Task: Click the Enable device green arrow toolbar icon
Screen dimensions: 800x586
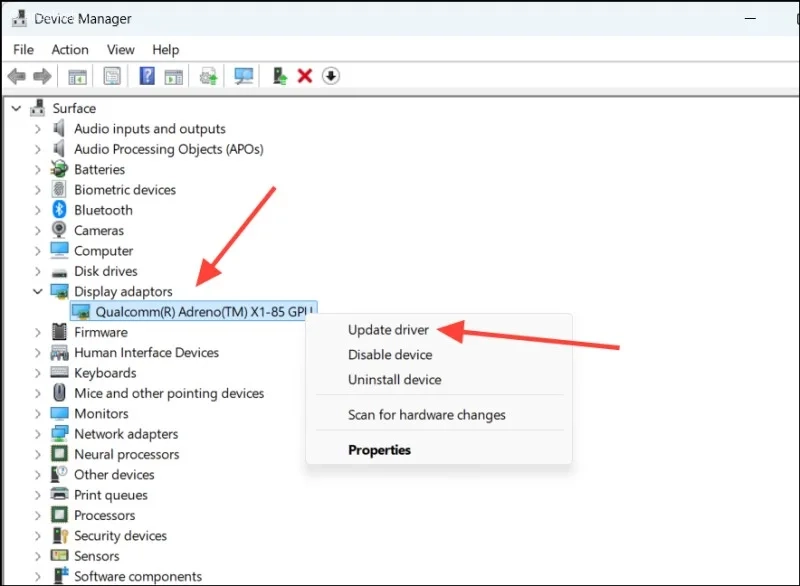Action: click(x=279, y=76)
